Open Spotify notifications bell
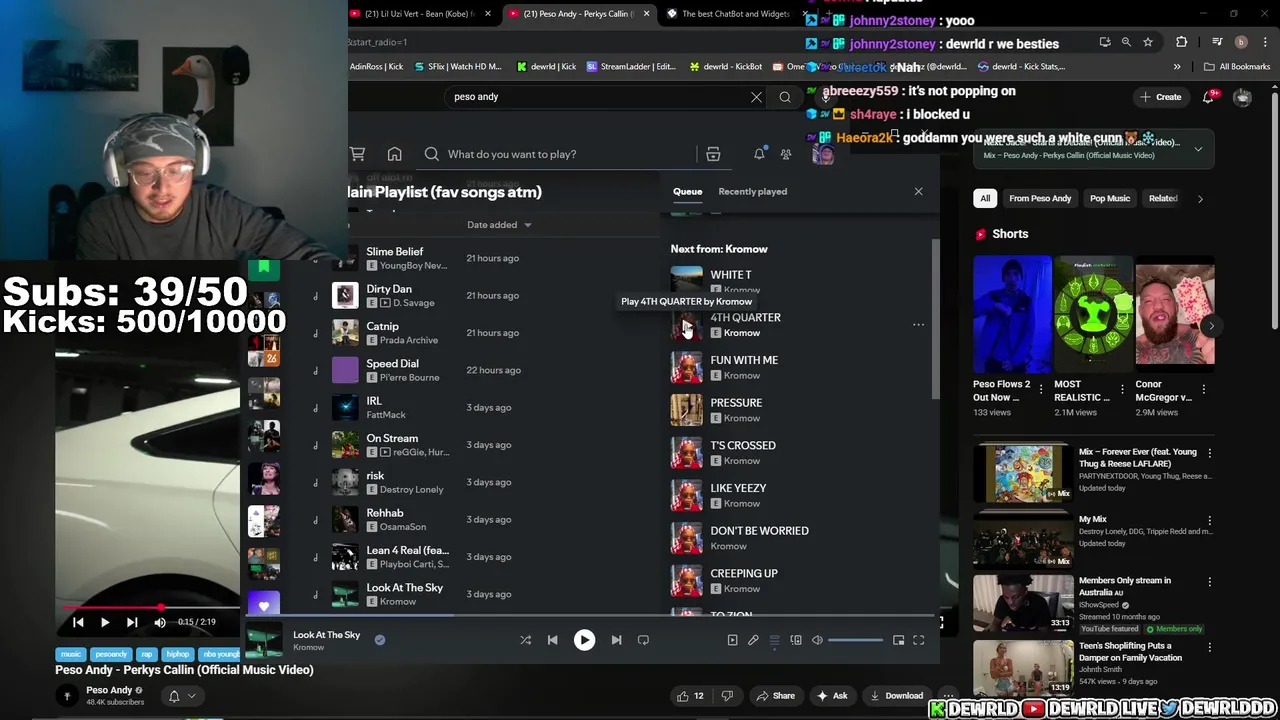 coord(759,154)
